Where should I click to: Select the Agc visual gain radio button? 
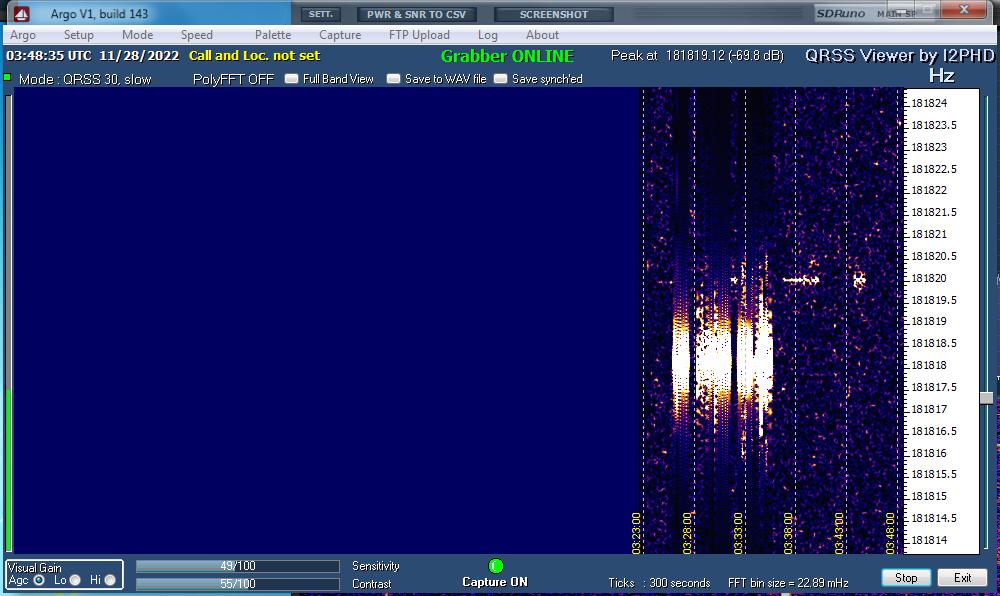coord(39,580)
